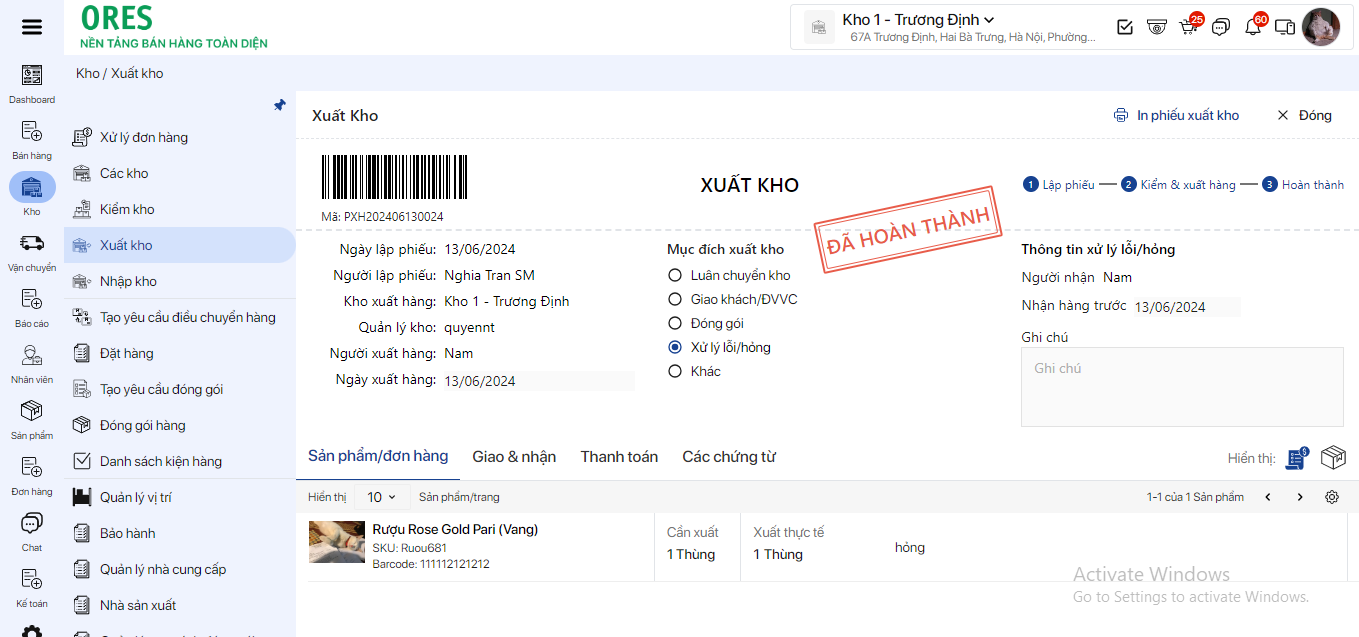Open the notifications bell icon
The width and height of the screenshot is (1359, 637).
pyautogui.click(x=1252, y=27)
